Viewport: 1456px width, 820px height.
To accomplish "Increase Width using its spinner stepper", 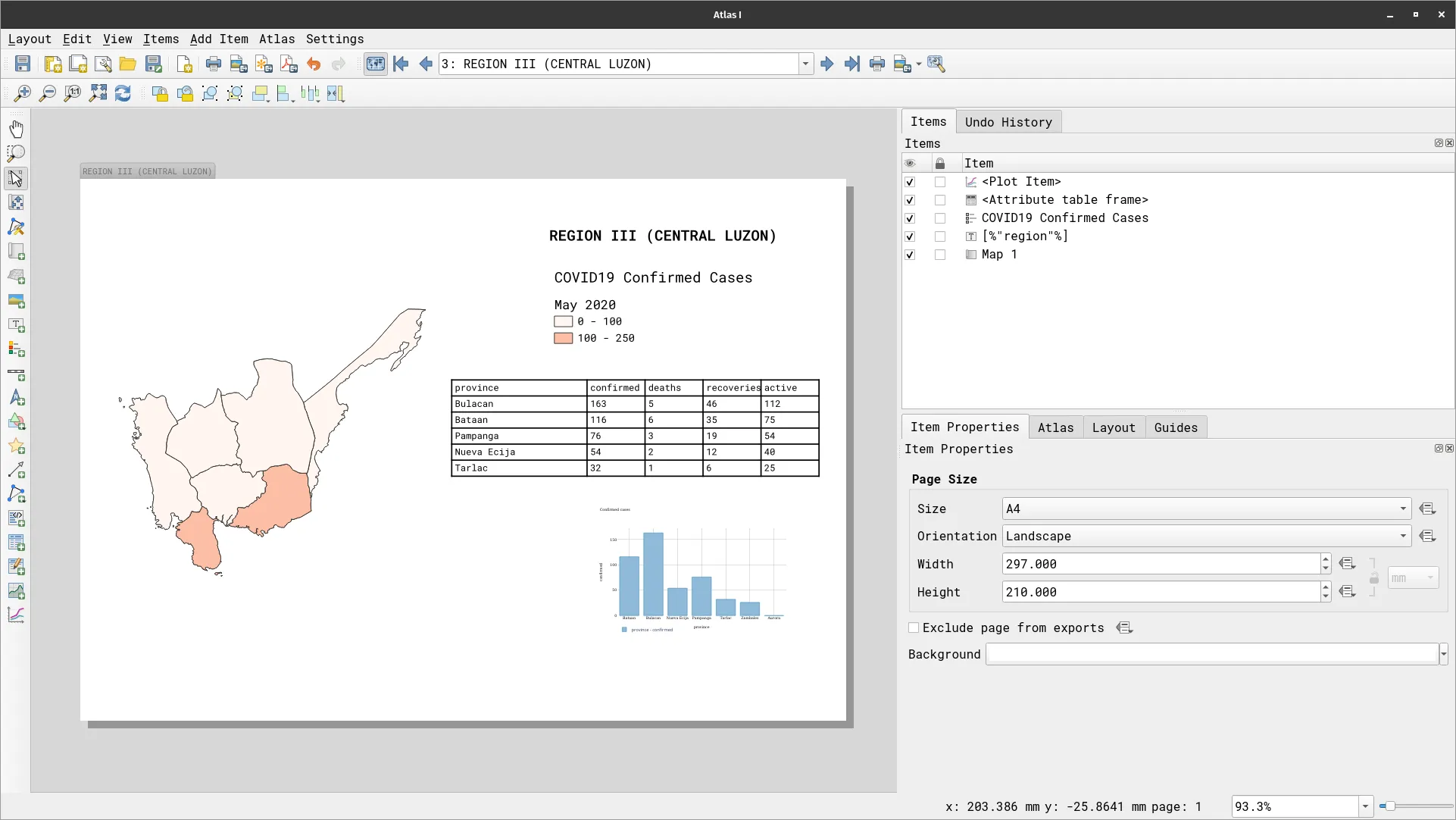I will pos(1324,559).
